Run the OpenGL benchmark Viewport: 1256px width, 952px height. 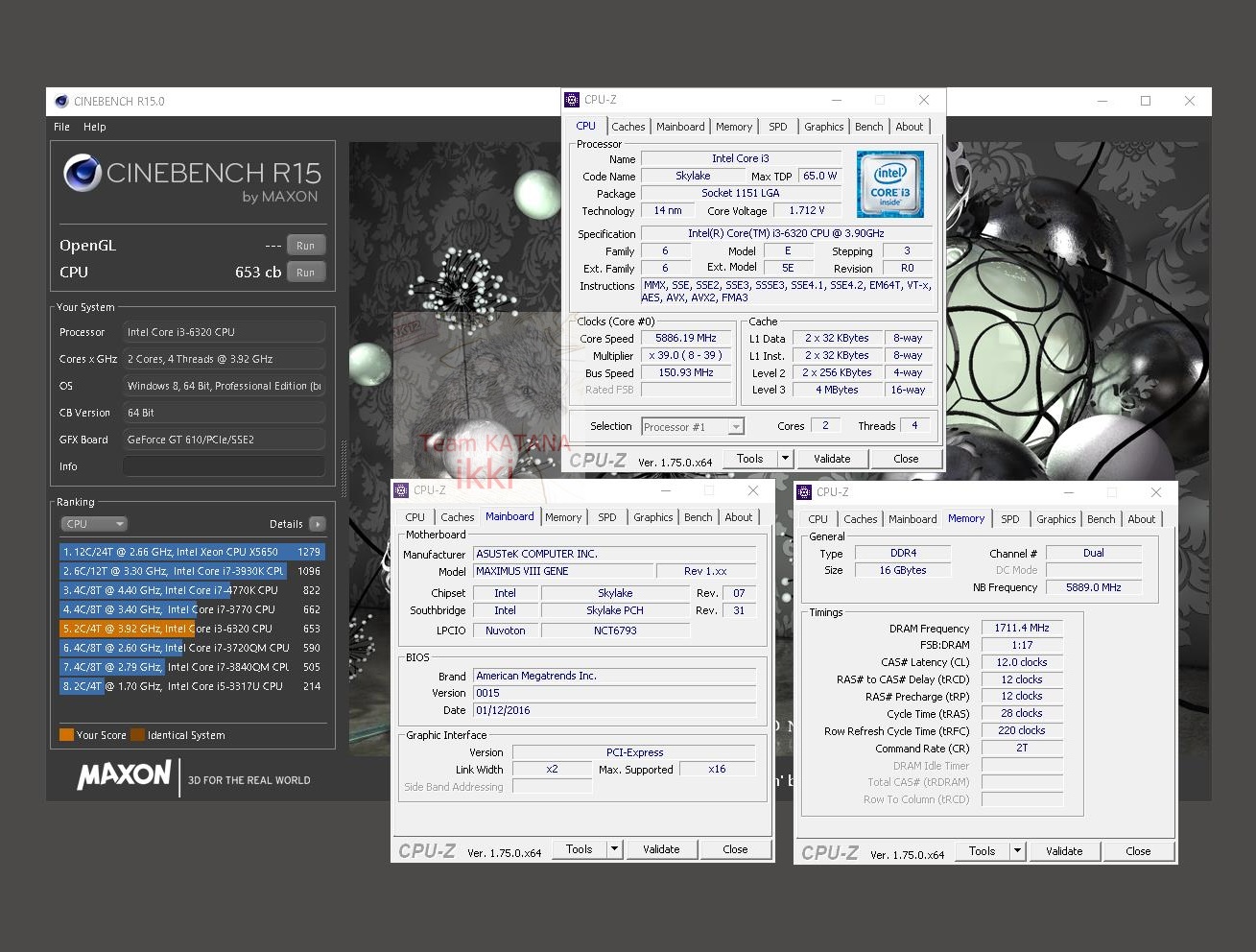coord(306,246)
